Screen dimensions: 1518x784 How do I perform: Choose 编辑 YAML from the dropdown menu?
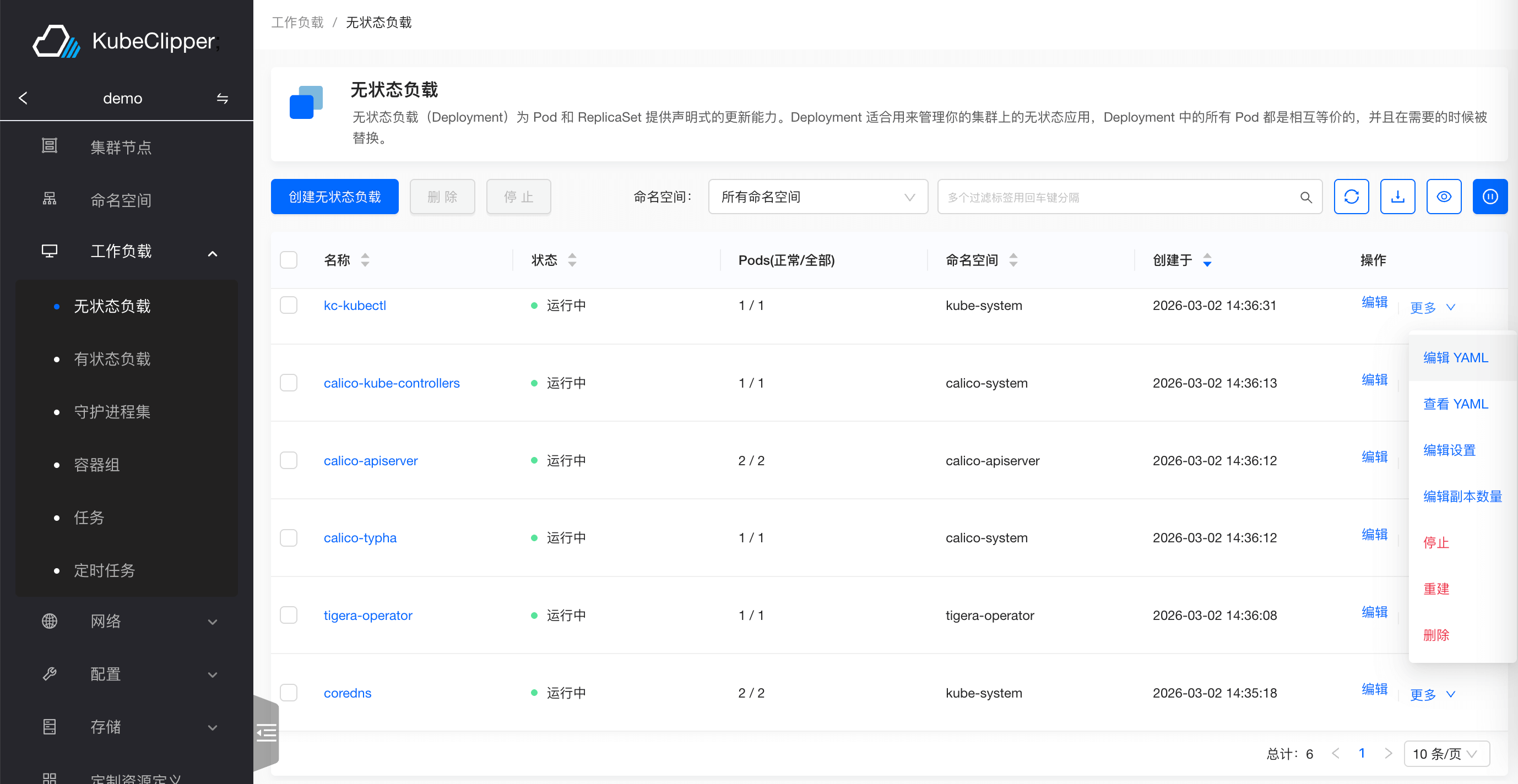(1455, 357)
